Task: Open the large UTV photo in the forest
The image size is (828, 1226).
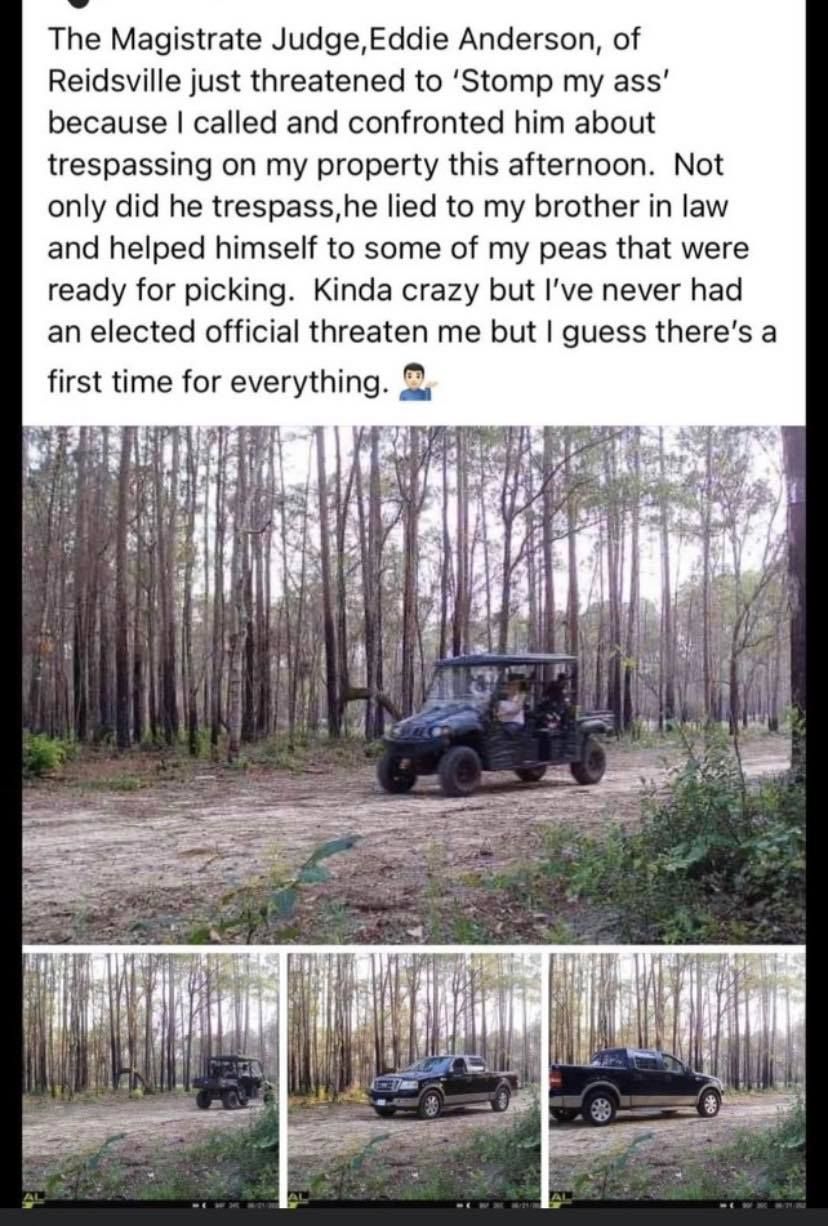Action: (x=413, y=684)
